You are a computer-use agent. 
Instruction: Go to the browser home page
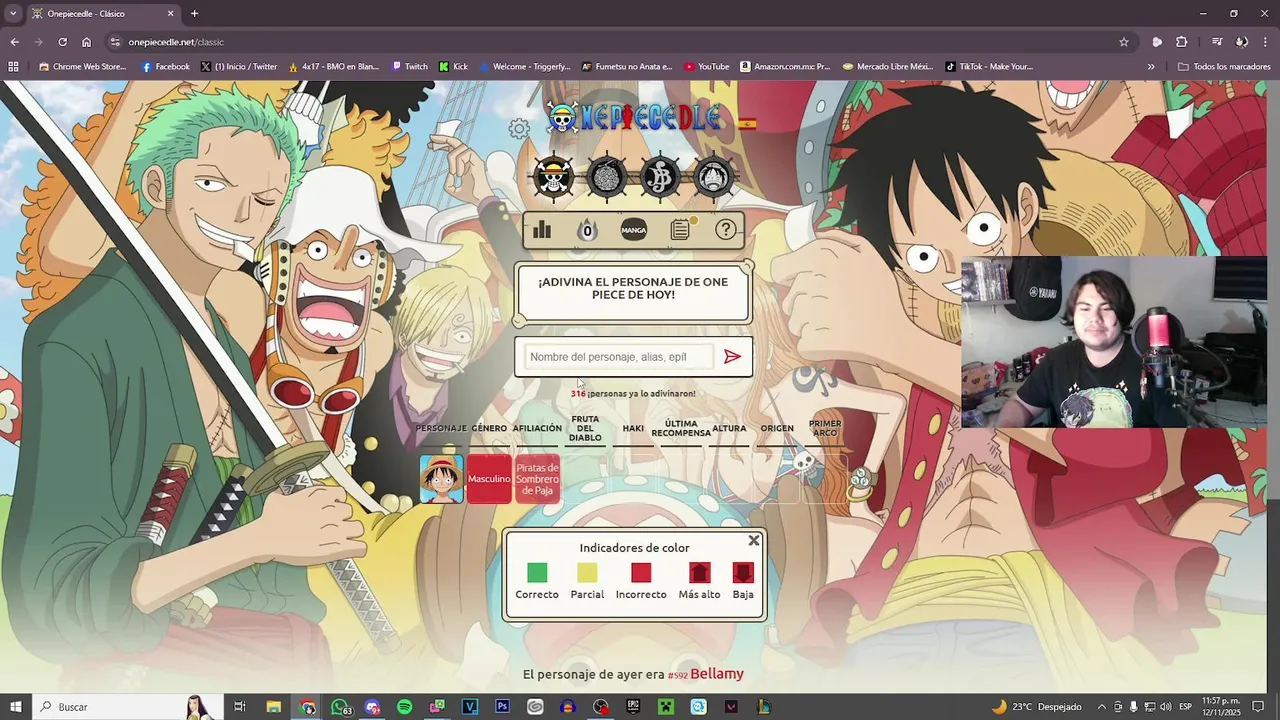(x=86, y=42)
